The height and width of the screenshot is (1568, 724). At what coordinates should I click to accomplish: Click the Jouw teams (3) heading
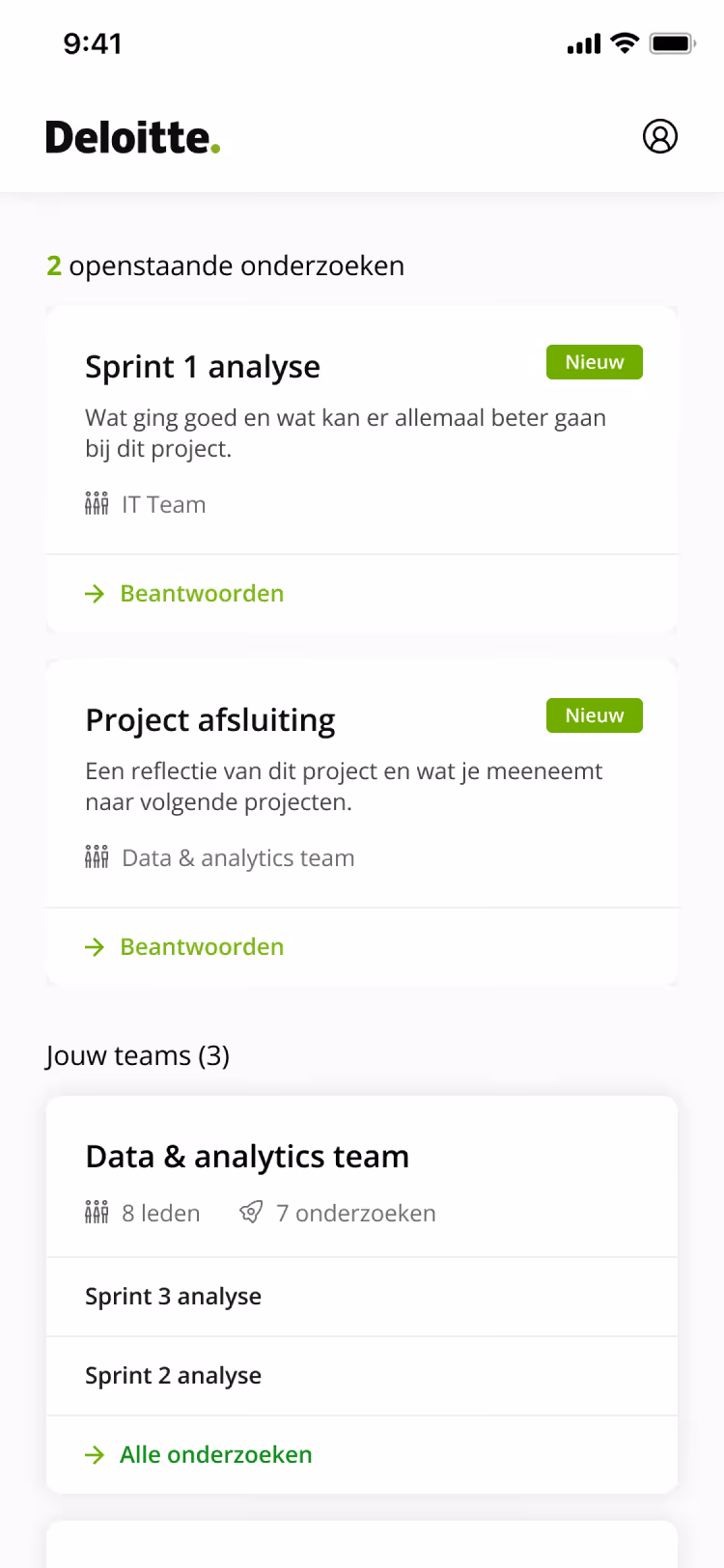136,1055
